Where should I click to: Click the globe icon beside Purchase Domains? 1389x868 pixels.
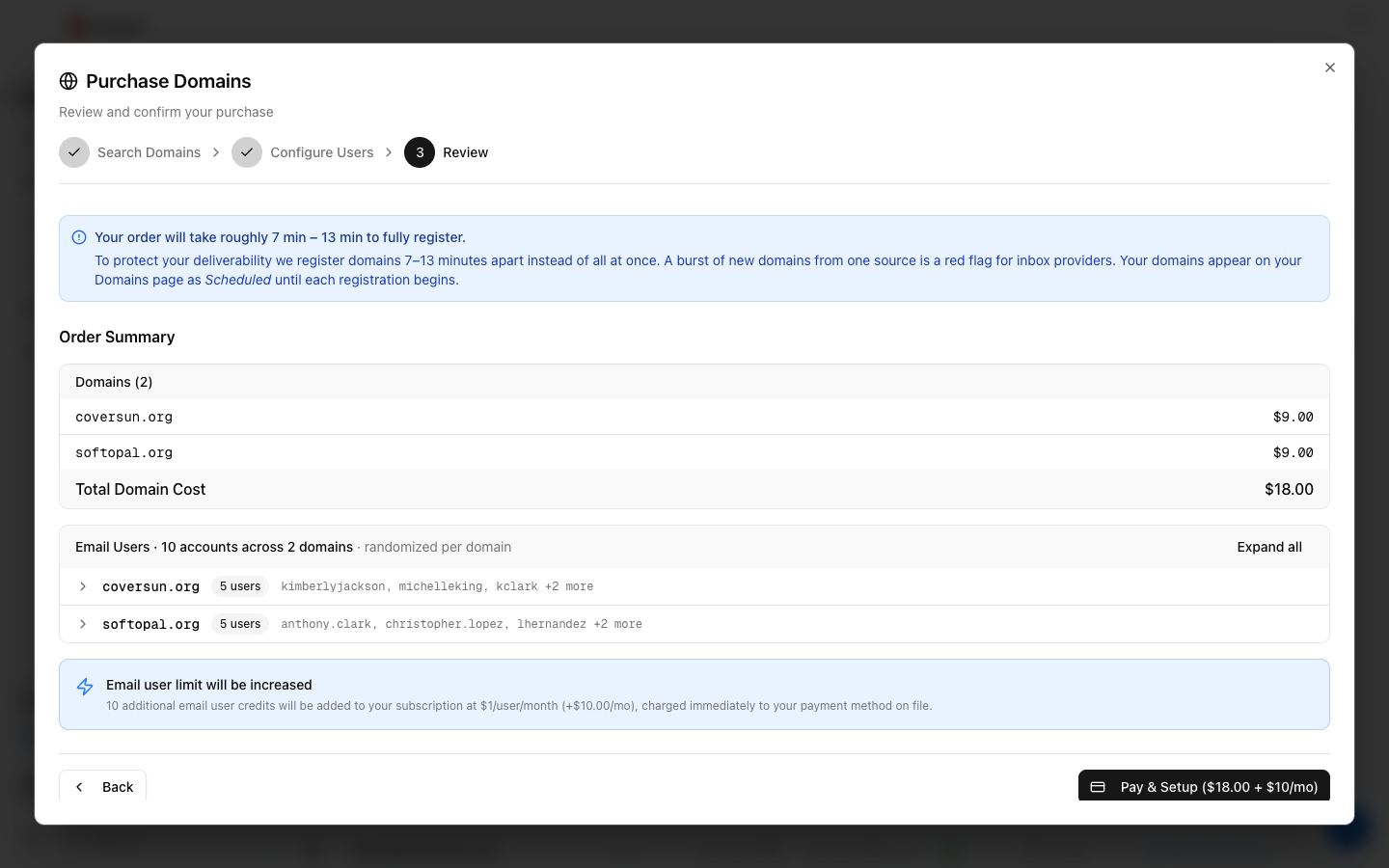click(68, 81)
